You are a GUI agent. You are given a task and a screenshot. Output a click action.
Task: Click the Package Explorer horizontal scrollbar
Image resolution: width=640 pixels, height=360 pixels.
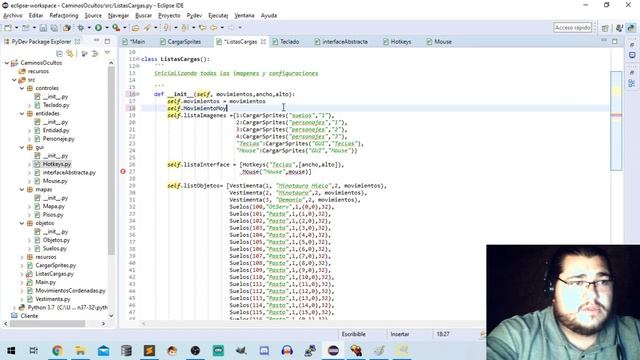(48, 324)
